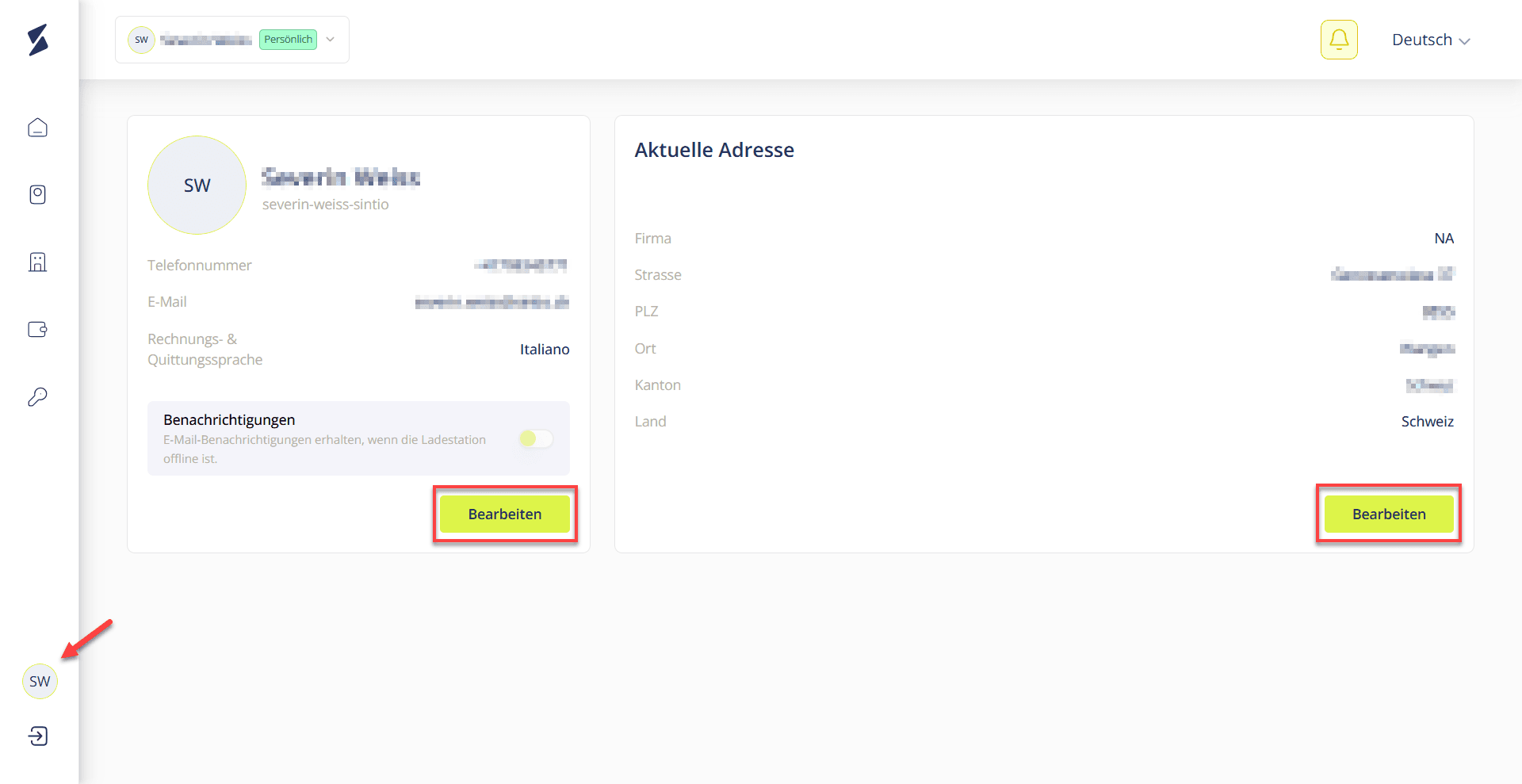Viewport: 1522px width, 784px height.
Task: Click the Telefonnummer label
Action: tap(200, 266)
